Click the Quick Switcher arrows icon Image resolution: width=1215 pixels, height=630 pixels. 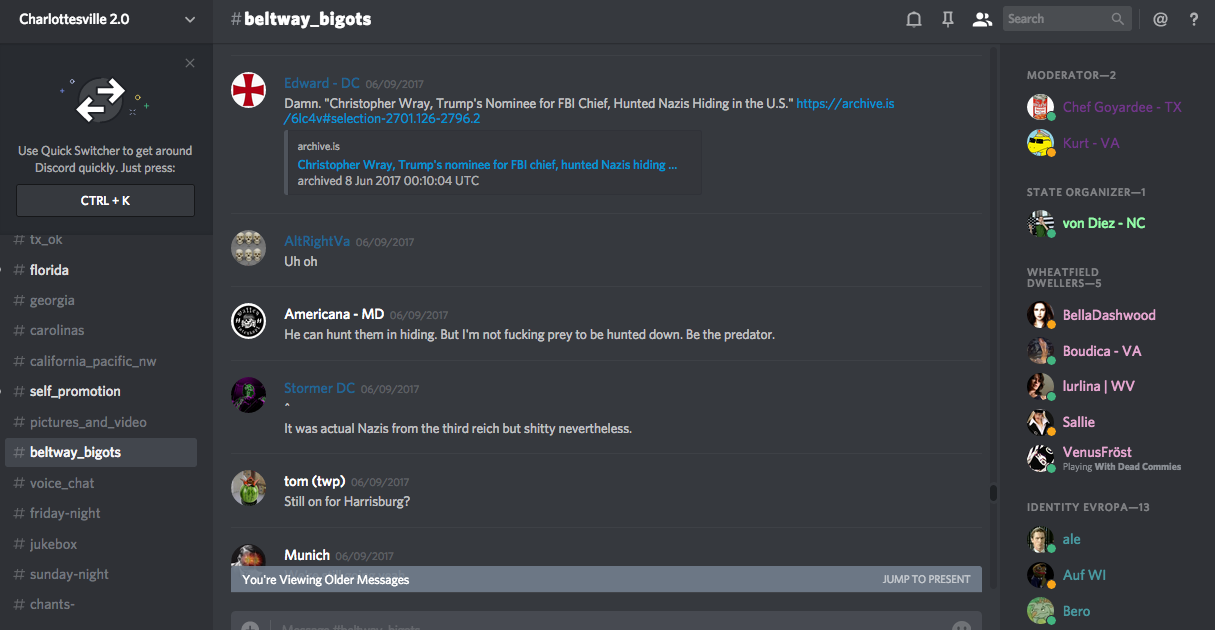101,100
